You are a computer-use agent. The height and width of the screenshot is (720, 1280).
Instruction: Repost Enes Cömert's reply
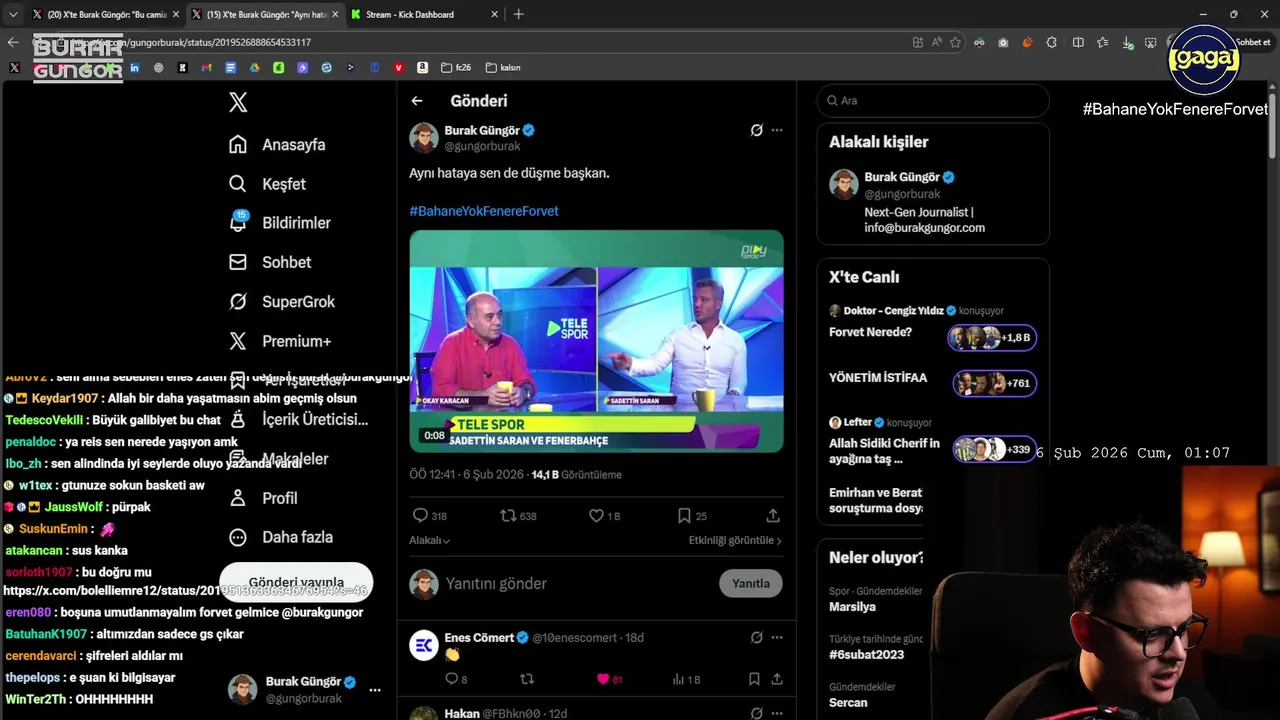(527, 679)
